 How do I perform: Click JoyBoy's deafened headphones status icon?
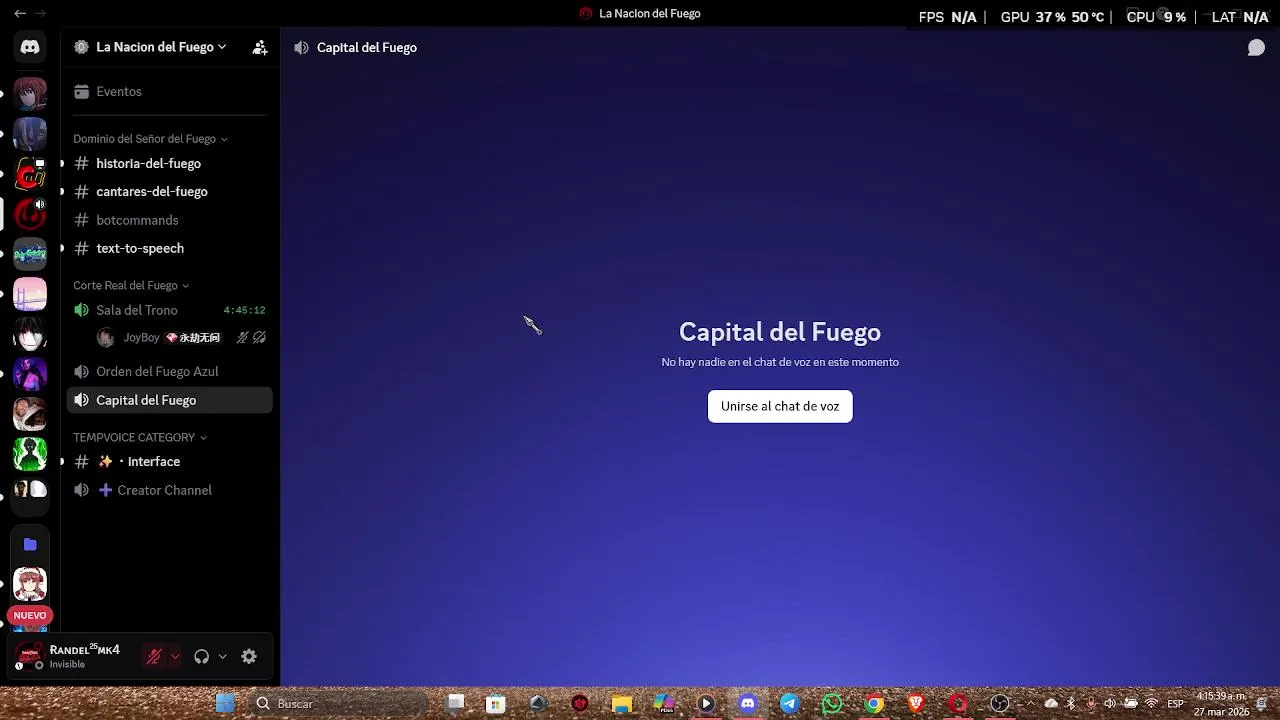coord(259,338)
